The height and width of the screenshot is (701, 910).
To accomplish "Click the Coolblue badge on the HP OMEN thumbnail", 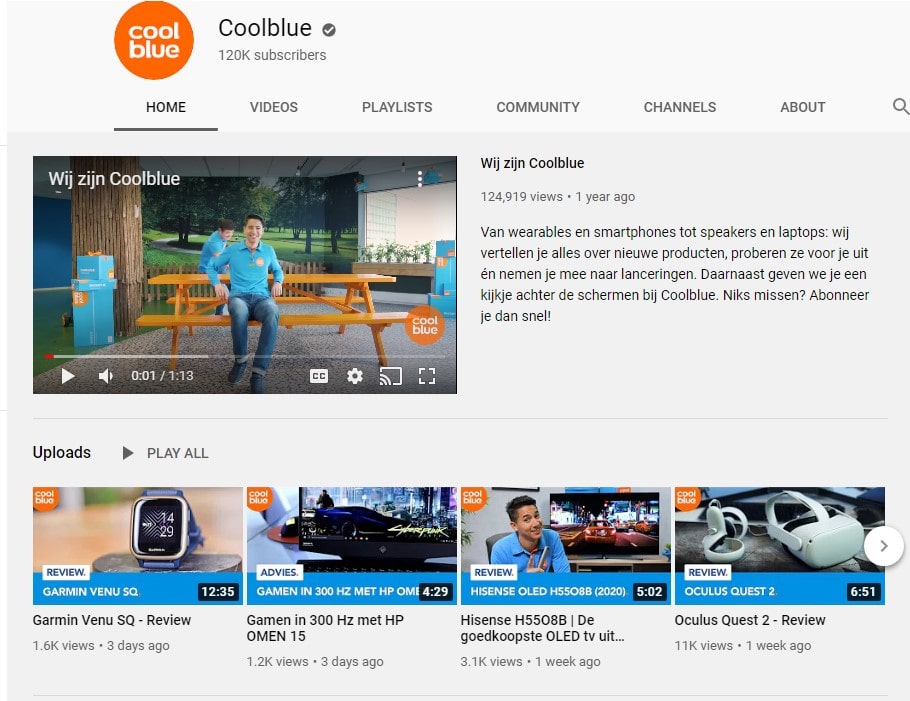I will click(x=259, y=498).
